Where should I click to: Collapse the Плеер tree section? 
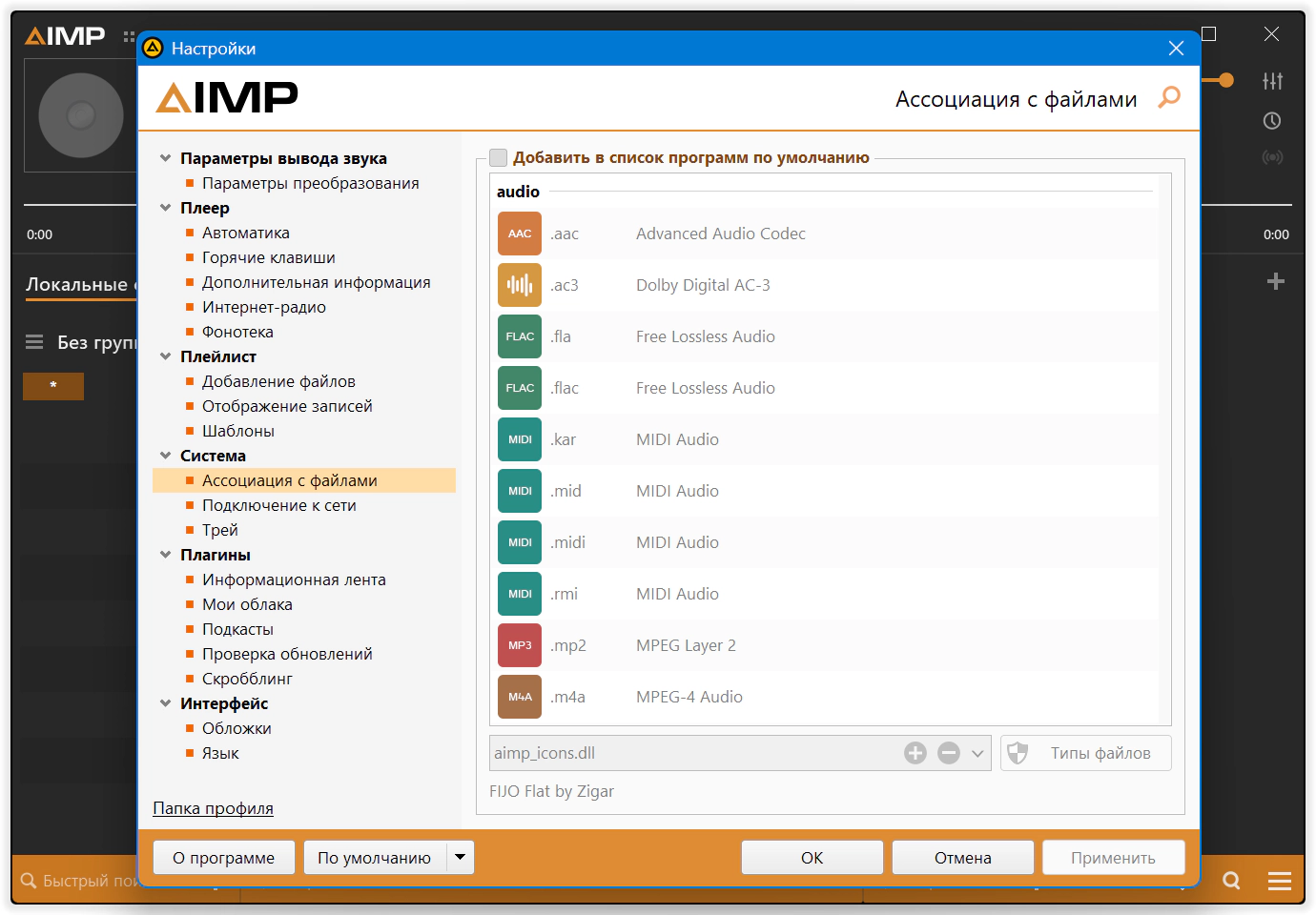166,208
